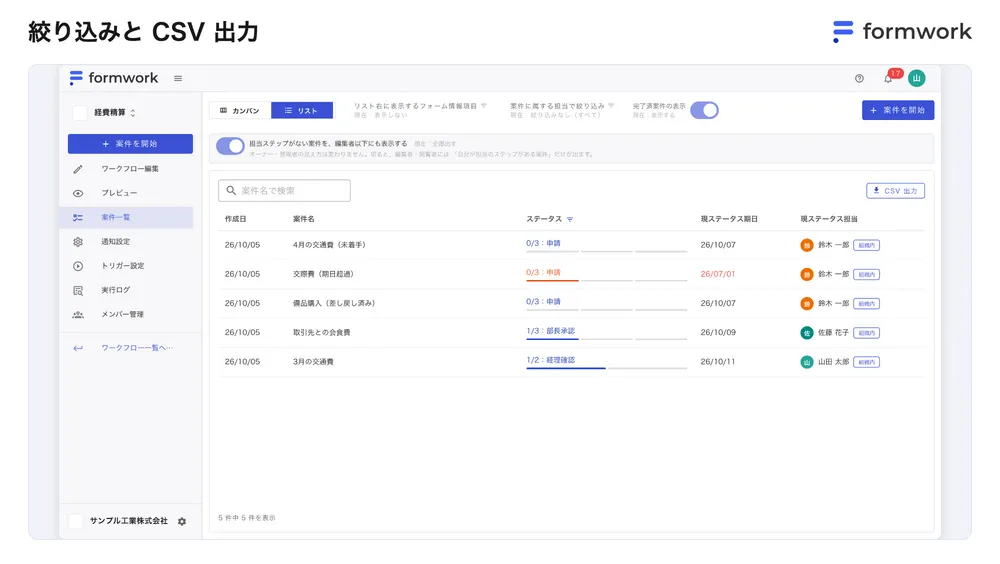
Task: Click 取引先との会食費 case name
Action: 321,332
